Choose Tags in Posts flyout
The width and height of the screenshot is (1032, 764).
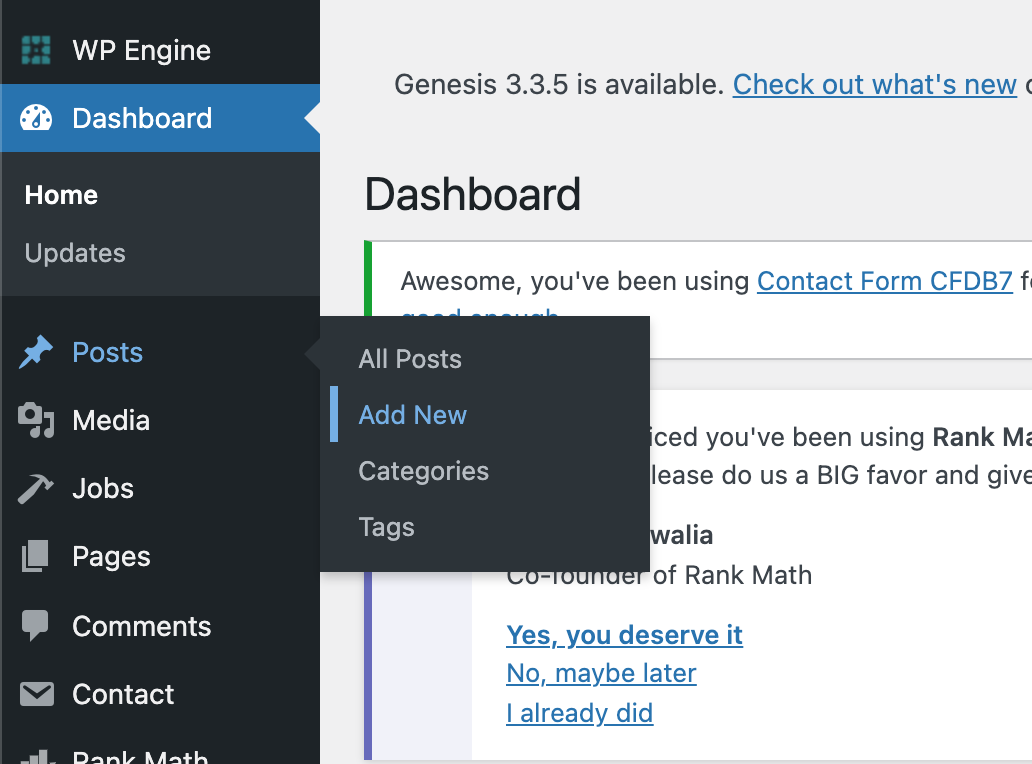(x=386, y=528)
